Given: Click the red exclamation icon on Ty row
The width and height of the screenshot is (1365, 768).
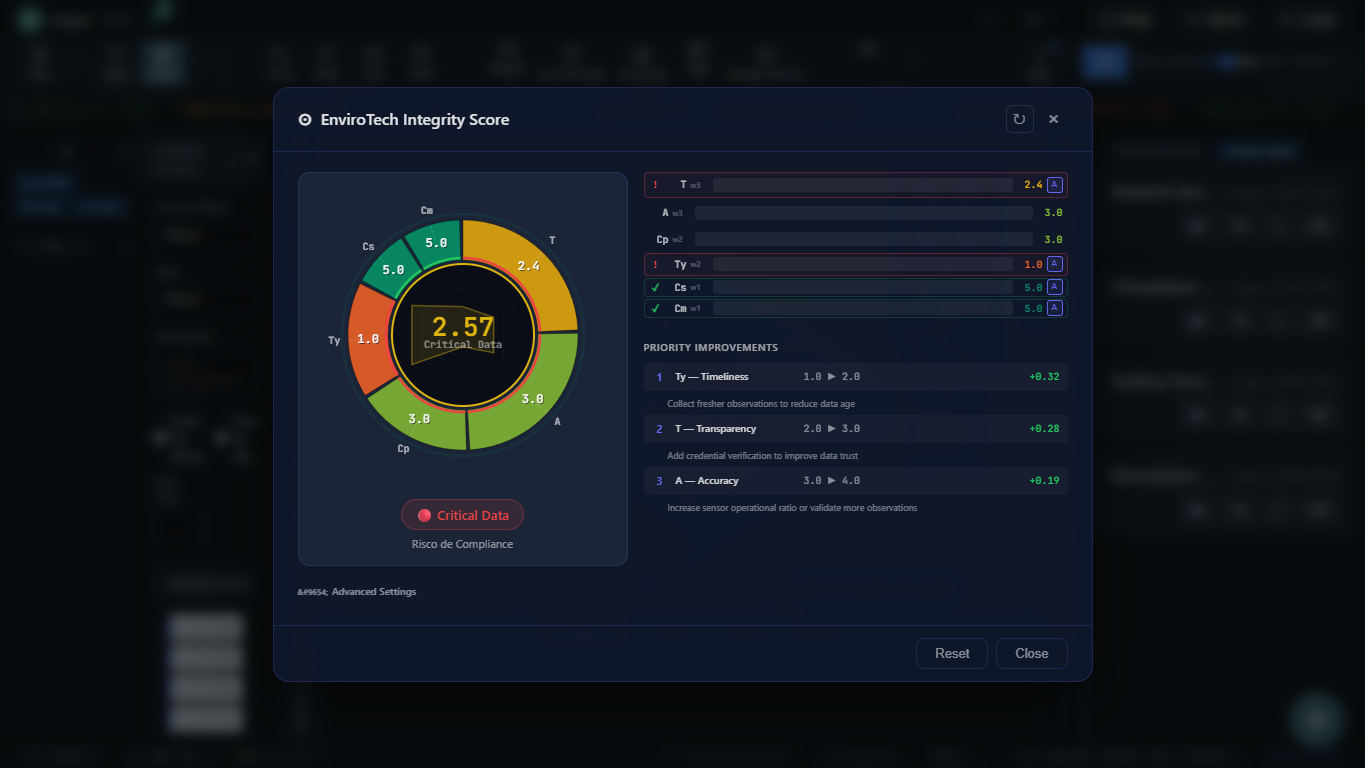Looking at the screenshot, I should click(656, 265).
